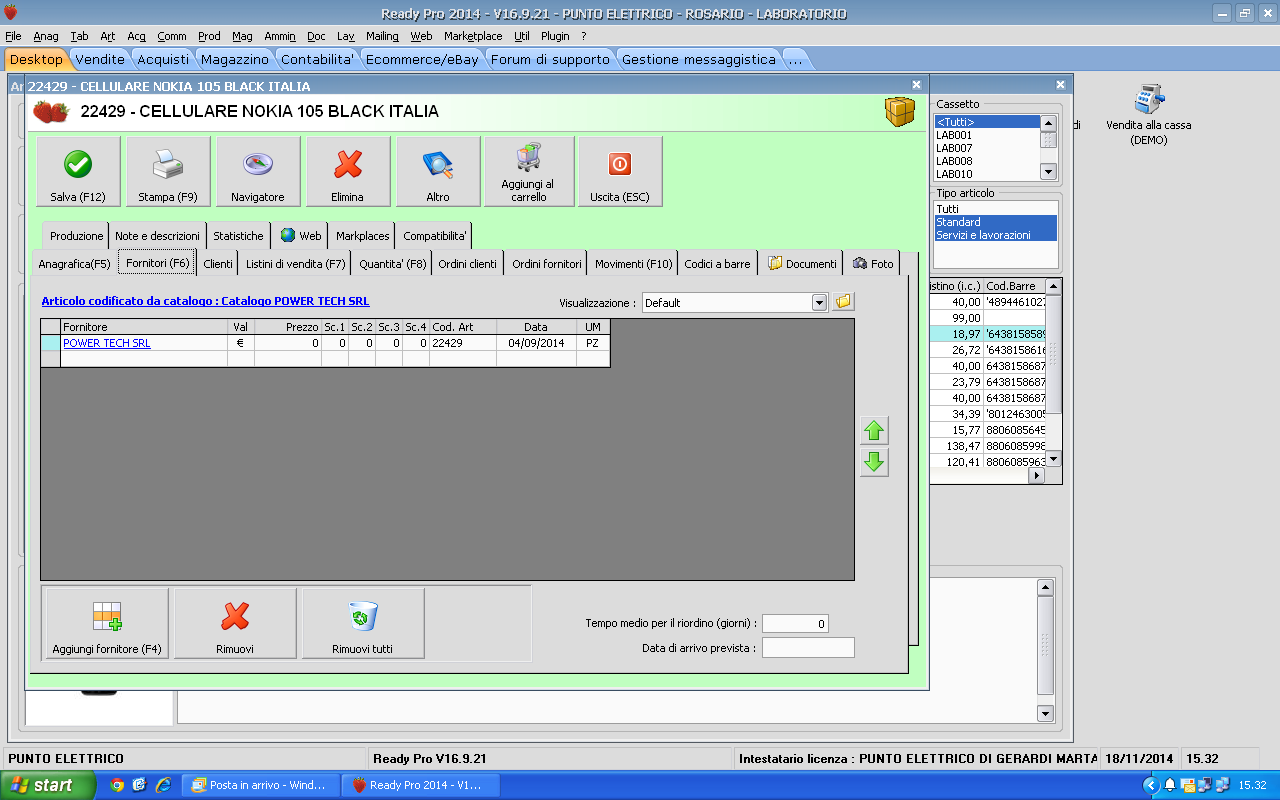Open the Ordini clienti tab
1280x800 pixels.
468,264
